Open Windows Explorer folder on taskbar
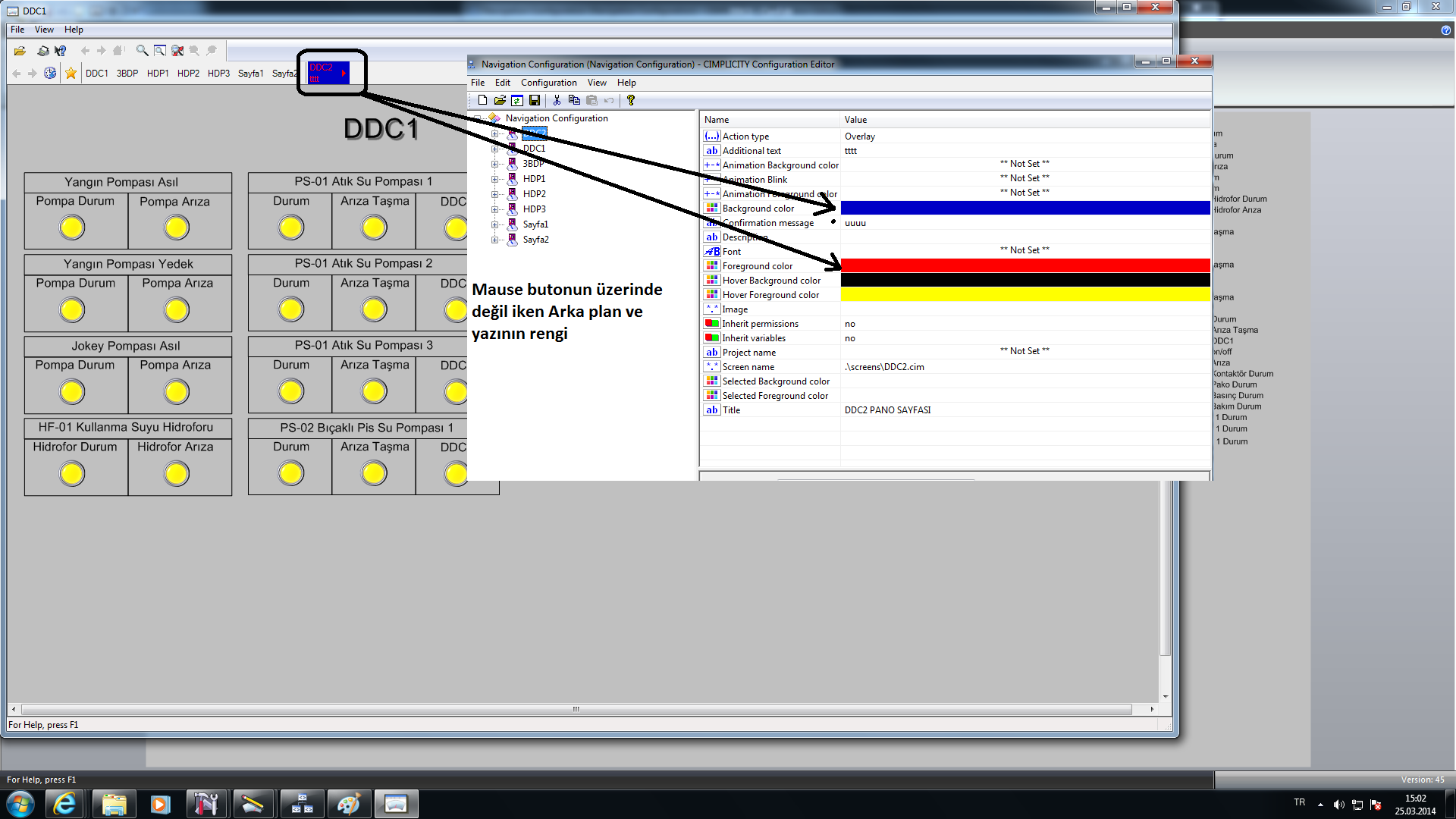Viewport: 1456px width, 819px height. [114, 804]
